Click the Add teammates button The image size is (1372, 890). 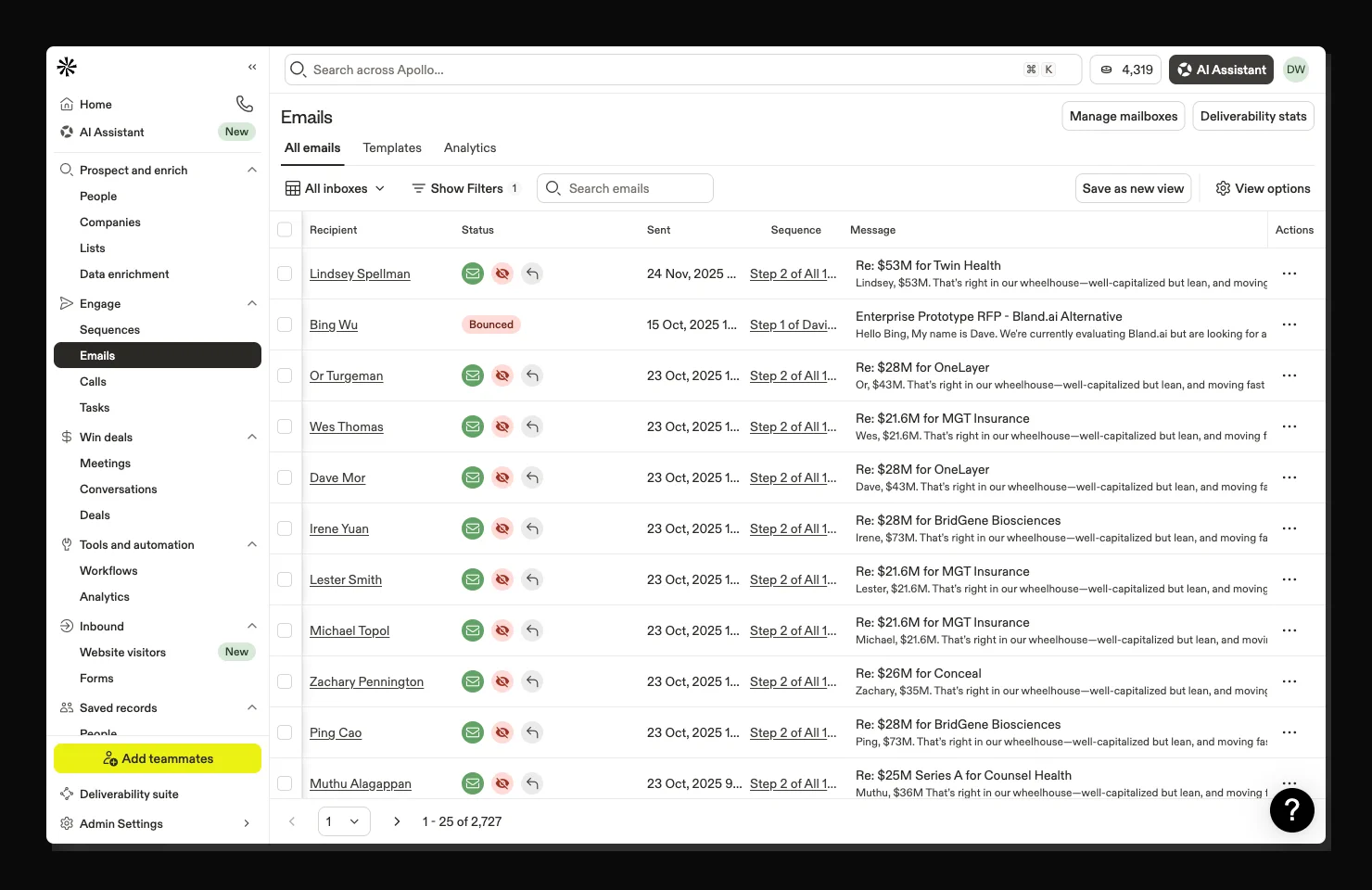pos(158,758)
